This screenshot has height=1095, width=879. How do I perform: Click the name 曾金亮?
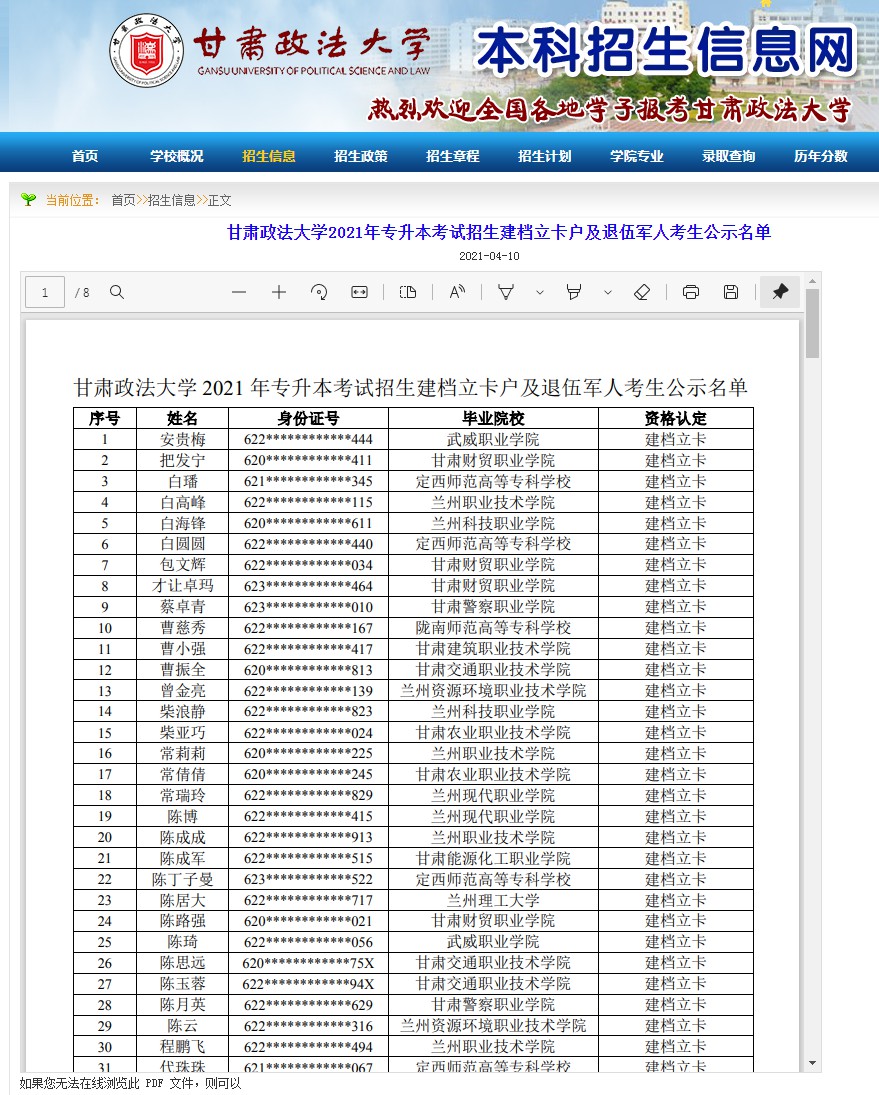pyautogui.click(x=182, y=691)
